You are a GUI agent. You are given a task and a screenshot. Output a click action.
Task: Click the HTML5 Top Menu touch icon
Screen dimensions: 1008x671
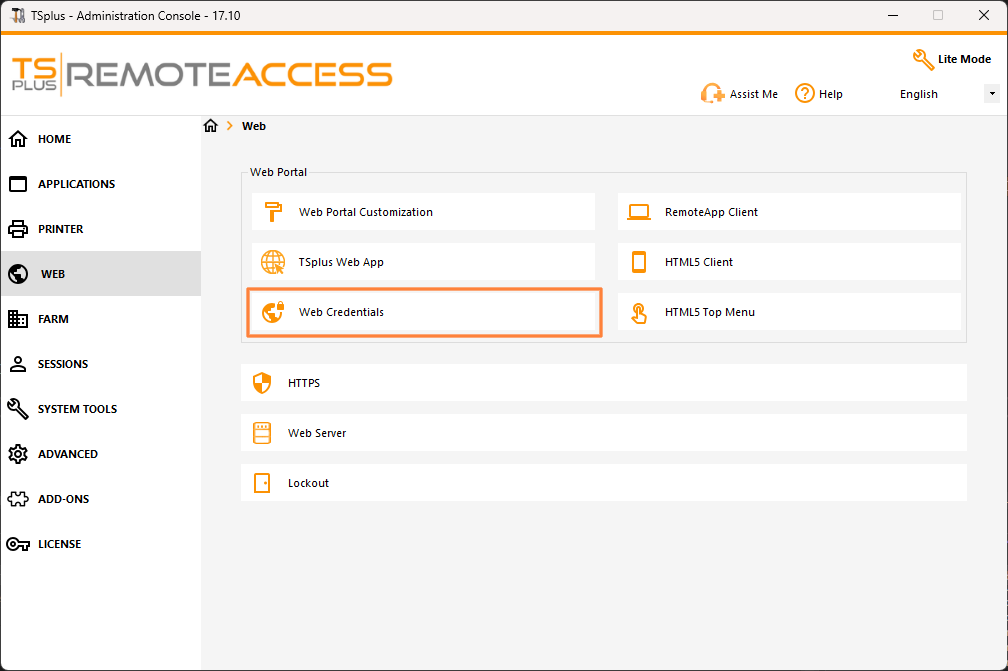point(638,312)
